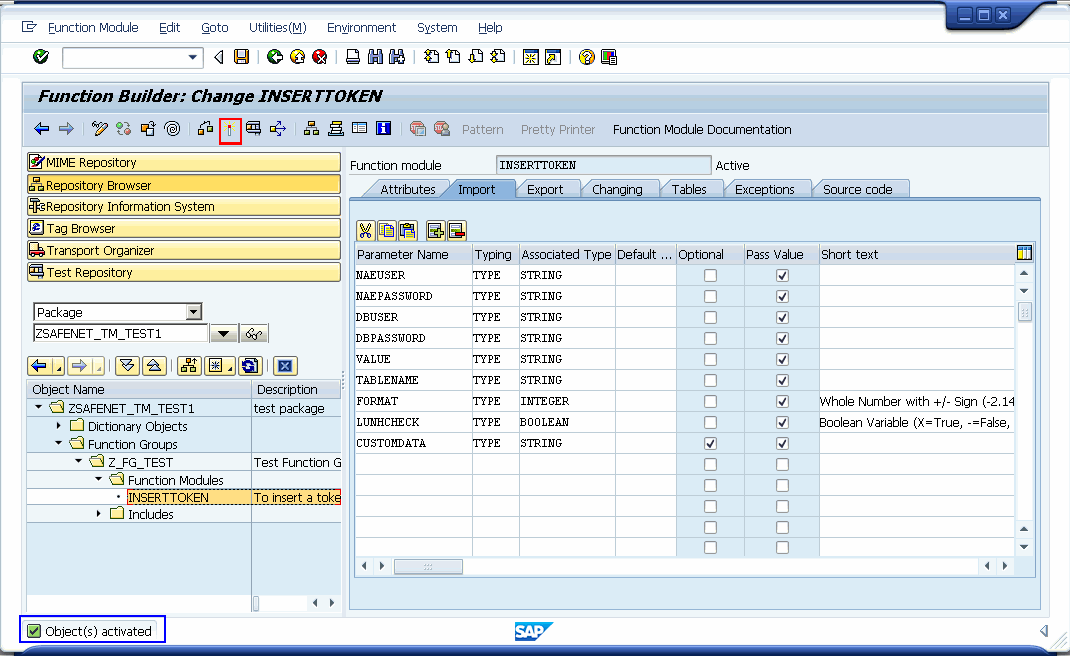Viewport: 1070px width, 656px height.
Task: Switch to the Source code tab
Action: click(857, 189)
